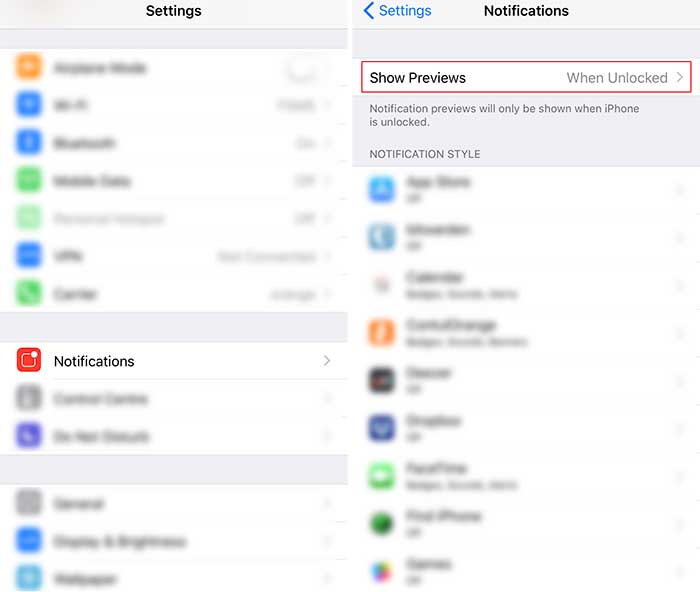Open the green FaceTime app icon
Screen dimensions: 700x592
382,476
